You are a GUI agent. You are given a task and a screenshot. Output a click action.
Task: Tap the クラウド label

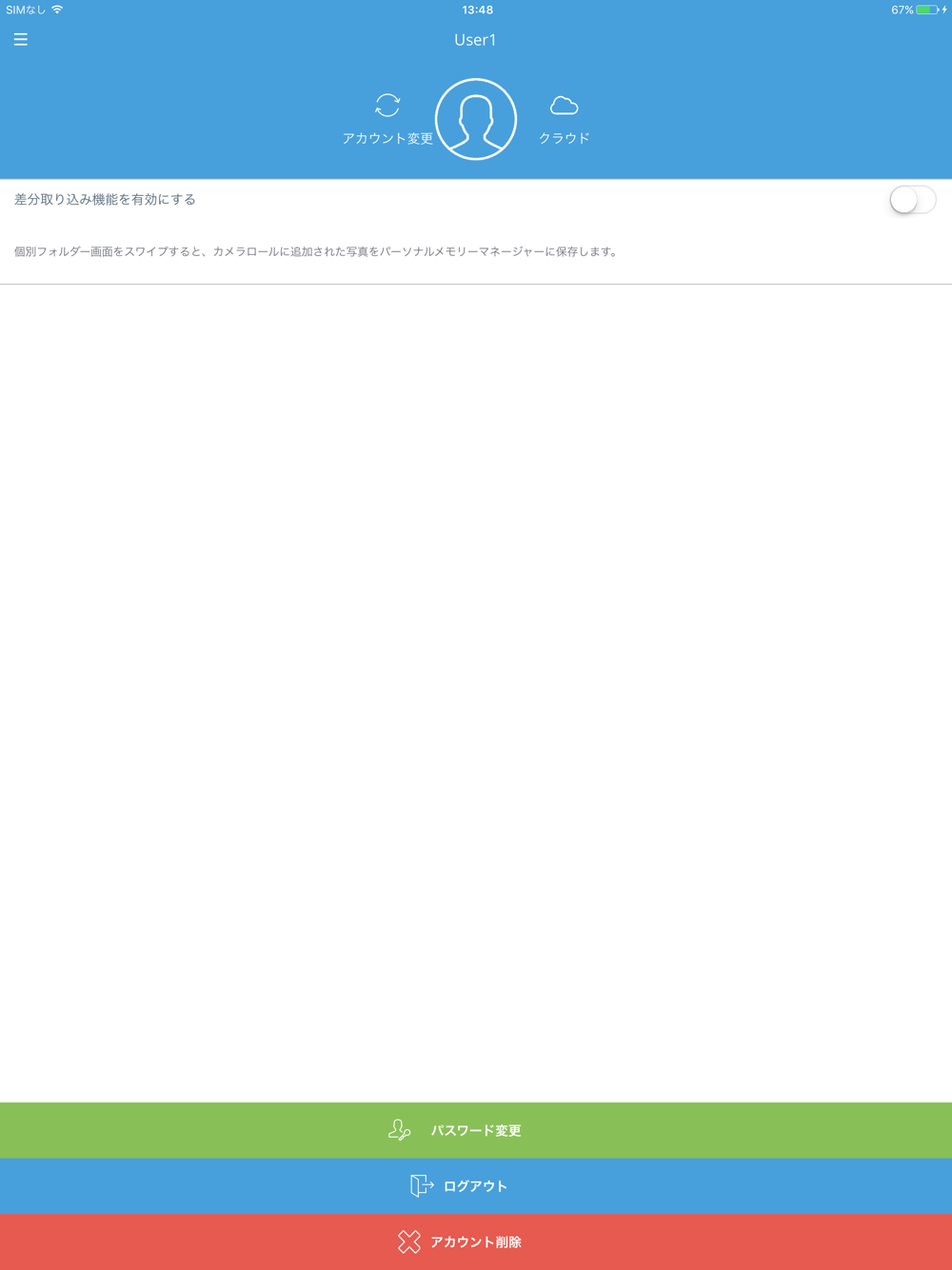pos(565,138)
